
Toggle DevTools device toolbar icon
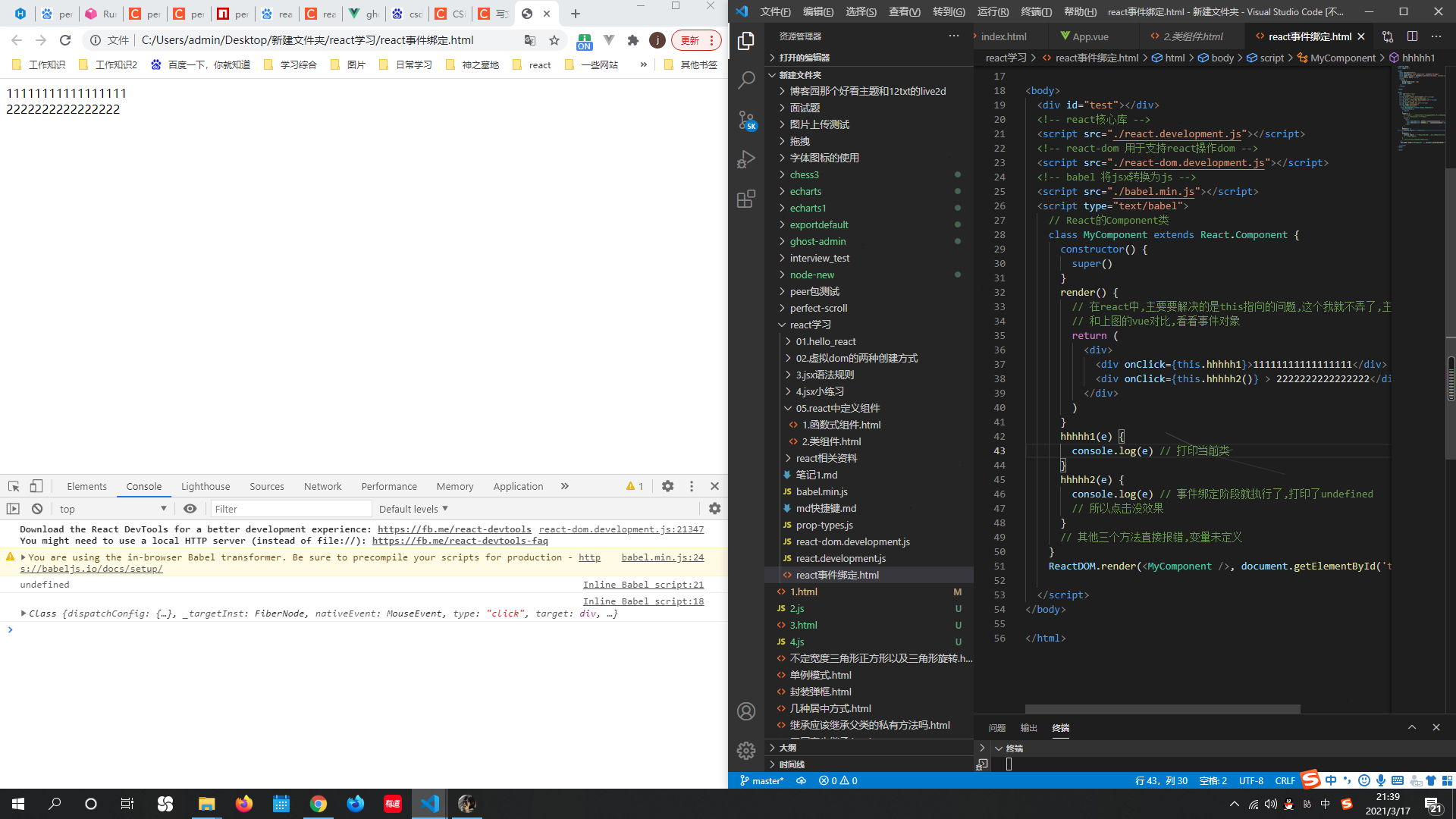click(36, 486)
